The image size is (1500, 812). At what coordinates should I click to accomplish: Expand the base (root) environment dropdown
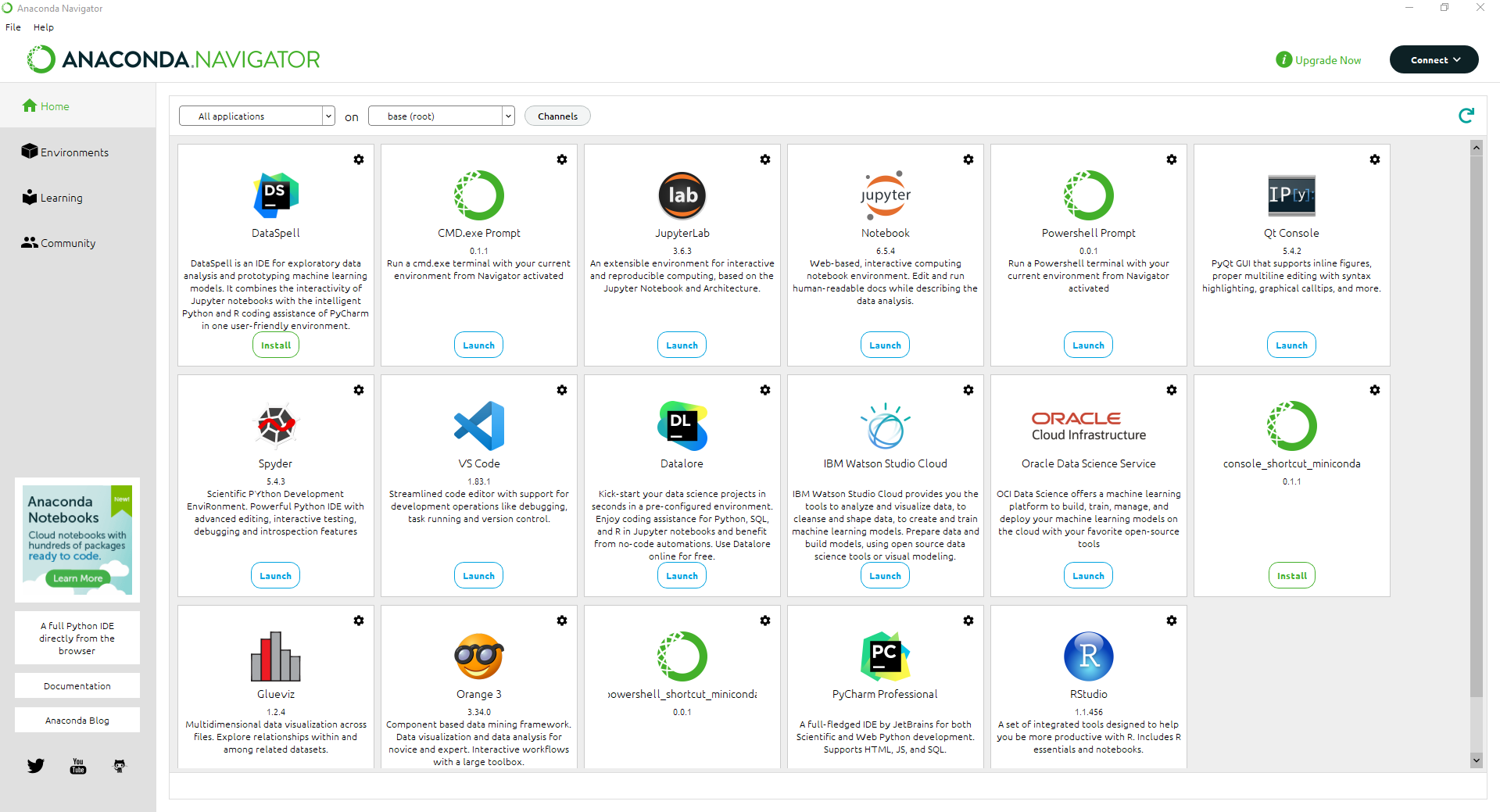441,116
